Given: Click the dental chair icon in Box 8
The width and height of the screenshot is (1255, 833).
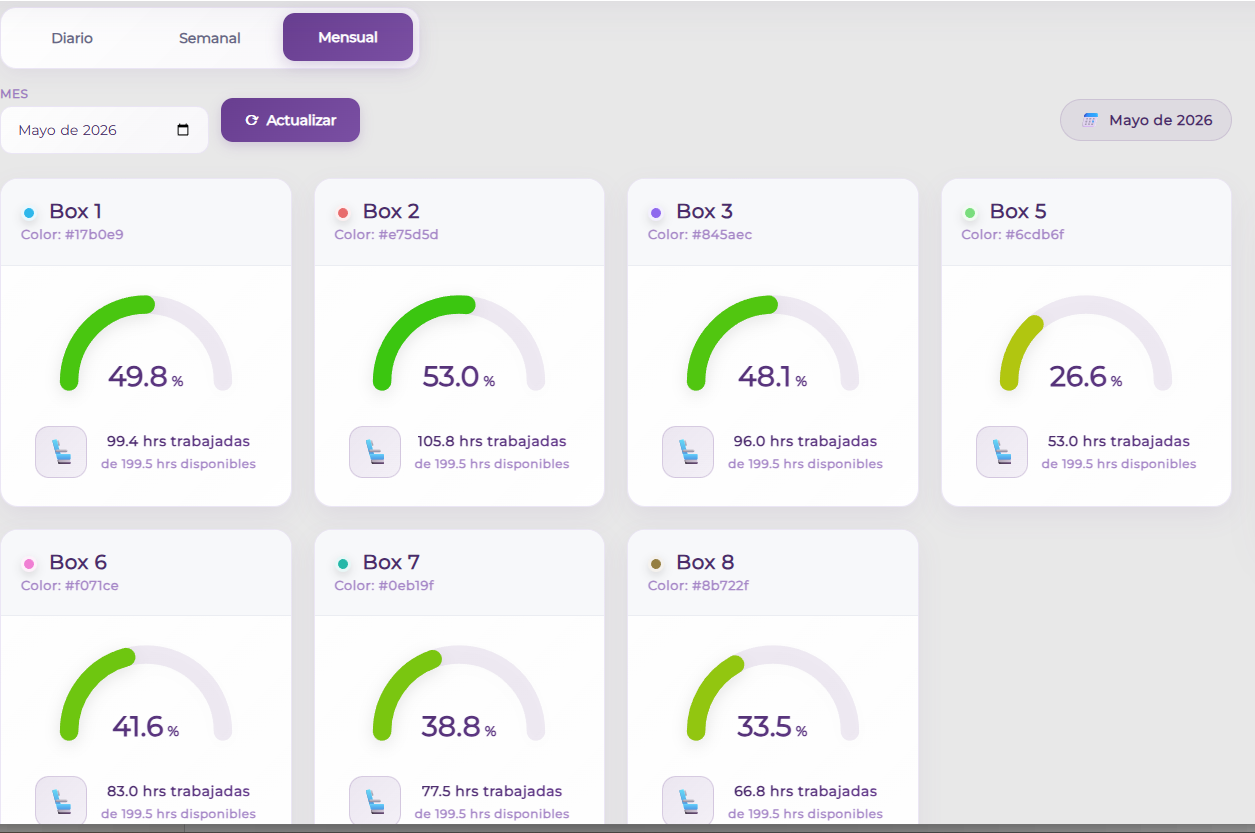Looking at the screenshot, I should tap(688, 801).
